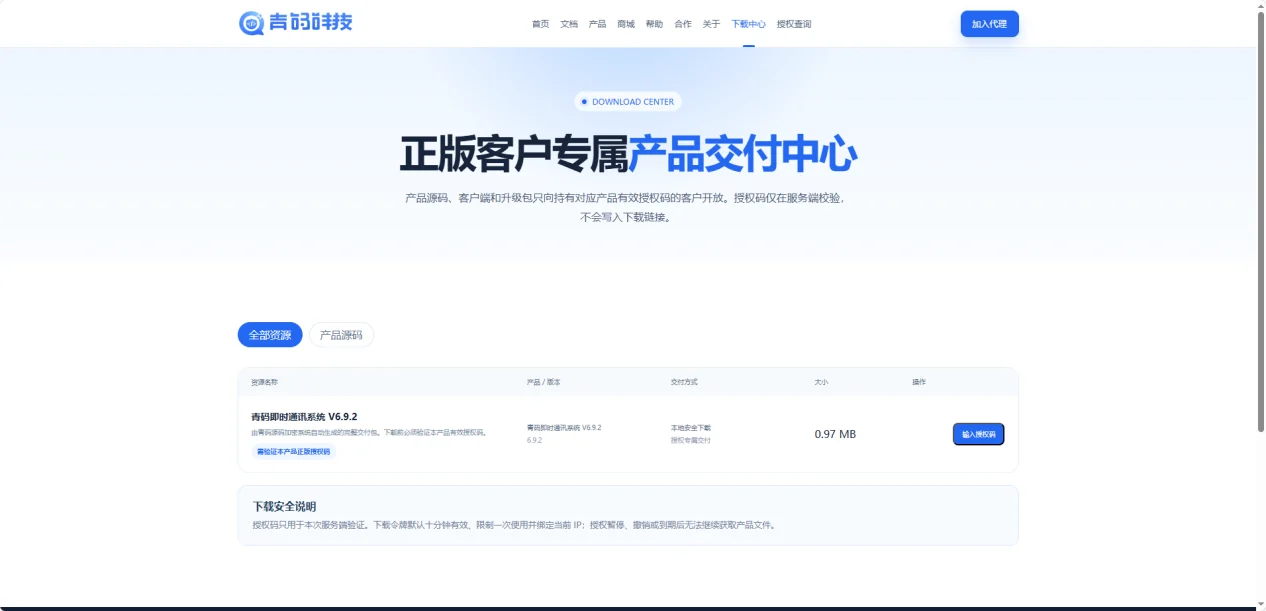Click the 授权专属交付 text
Image resolution: width=1266 pixels, height=611 pixels.
click(x=691, y=440)
